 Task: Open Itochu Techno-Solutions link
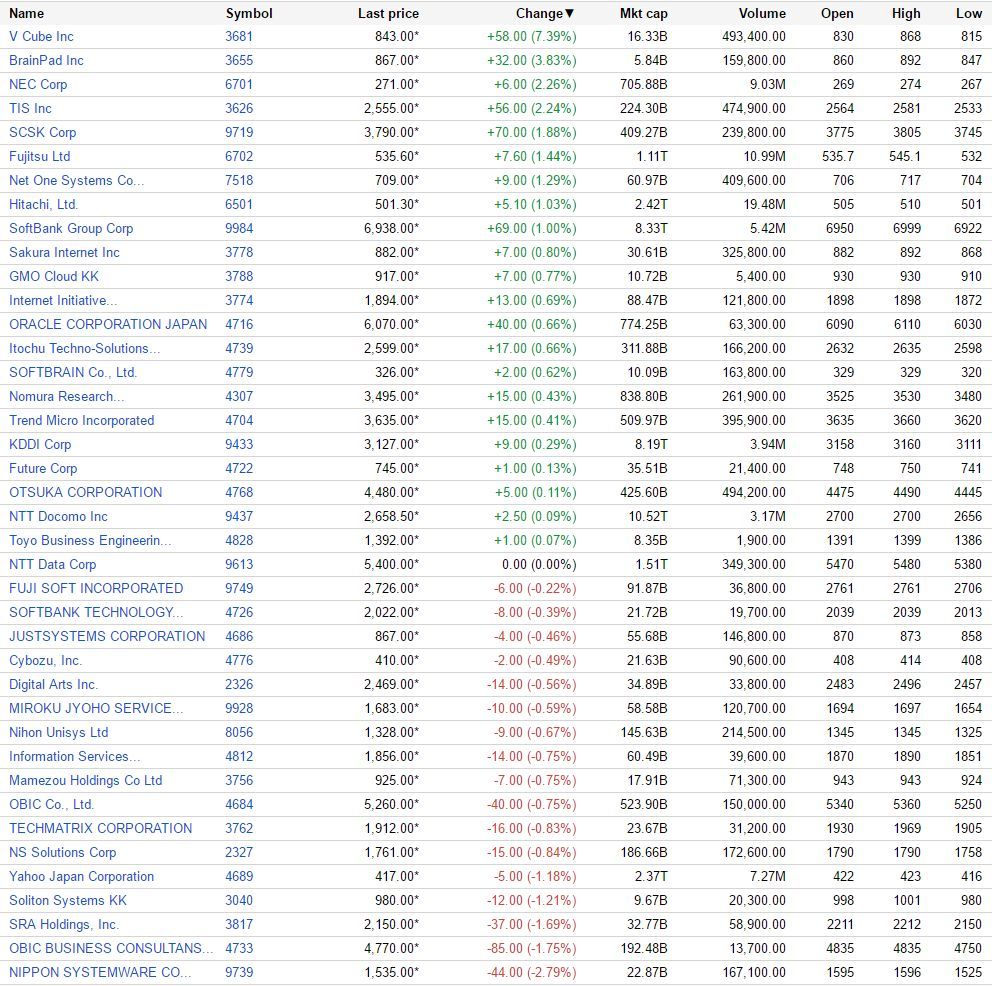click(x=85, y=349)
